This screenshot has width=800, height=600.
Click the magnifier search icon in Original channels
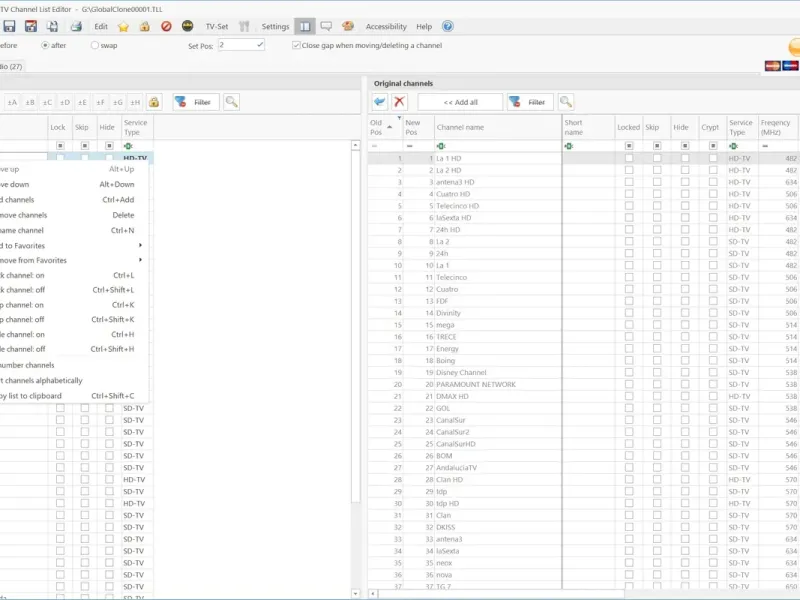(565, 102)
